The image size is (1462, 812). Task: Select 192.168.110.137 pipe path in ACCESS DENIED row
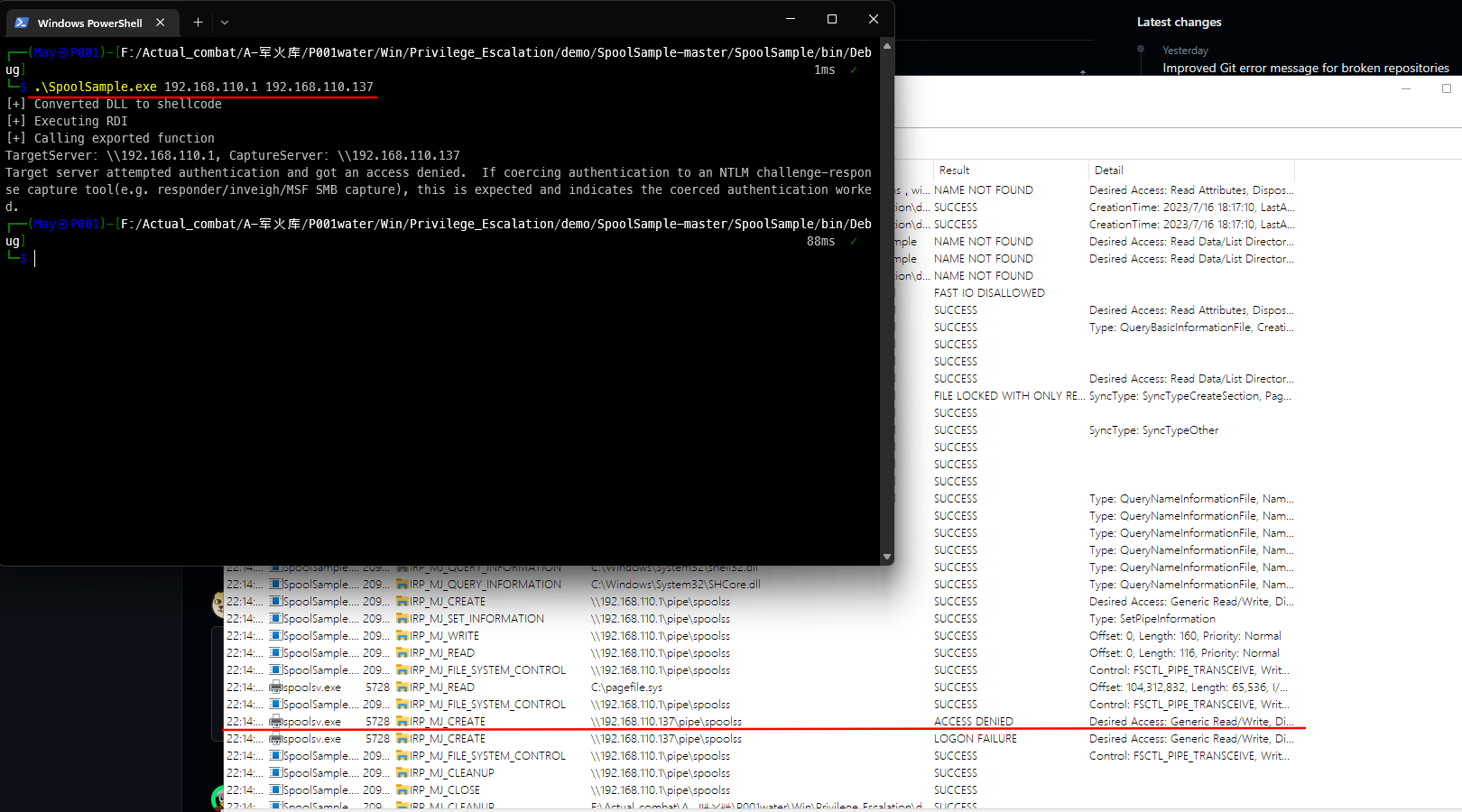(666, 721)
